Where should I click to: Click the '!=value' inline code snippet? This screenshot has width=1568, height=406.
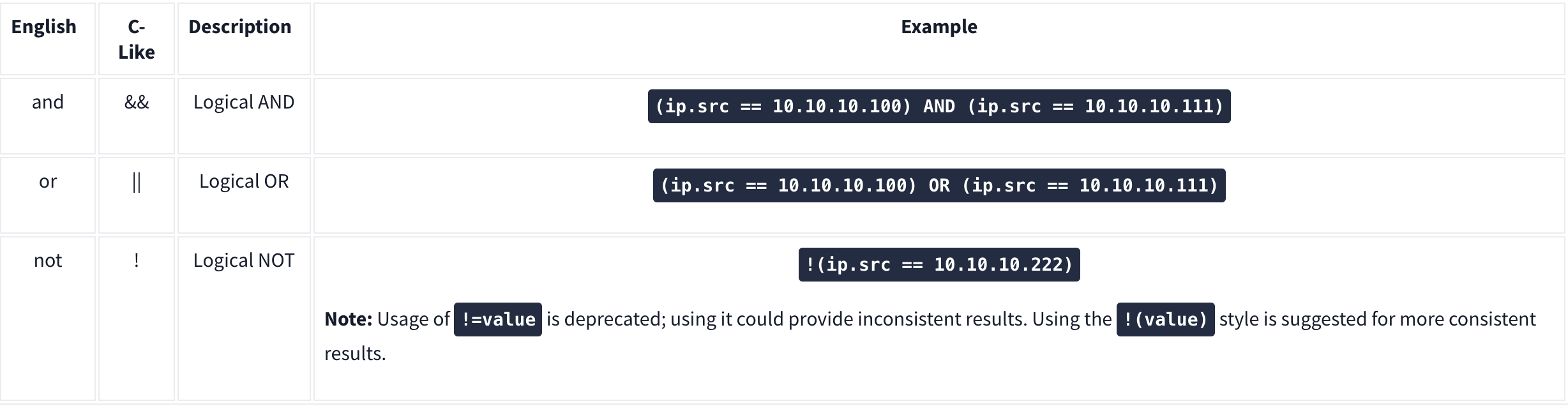[498, 319]
